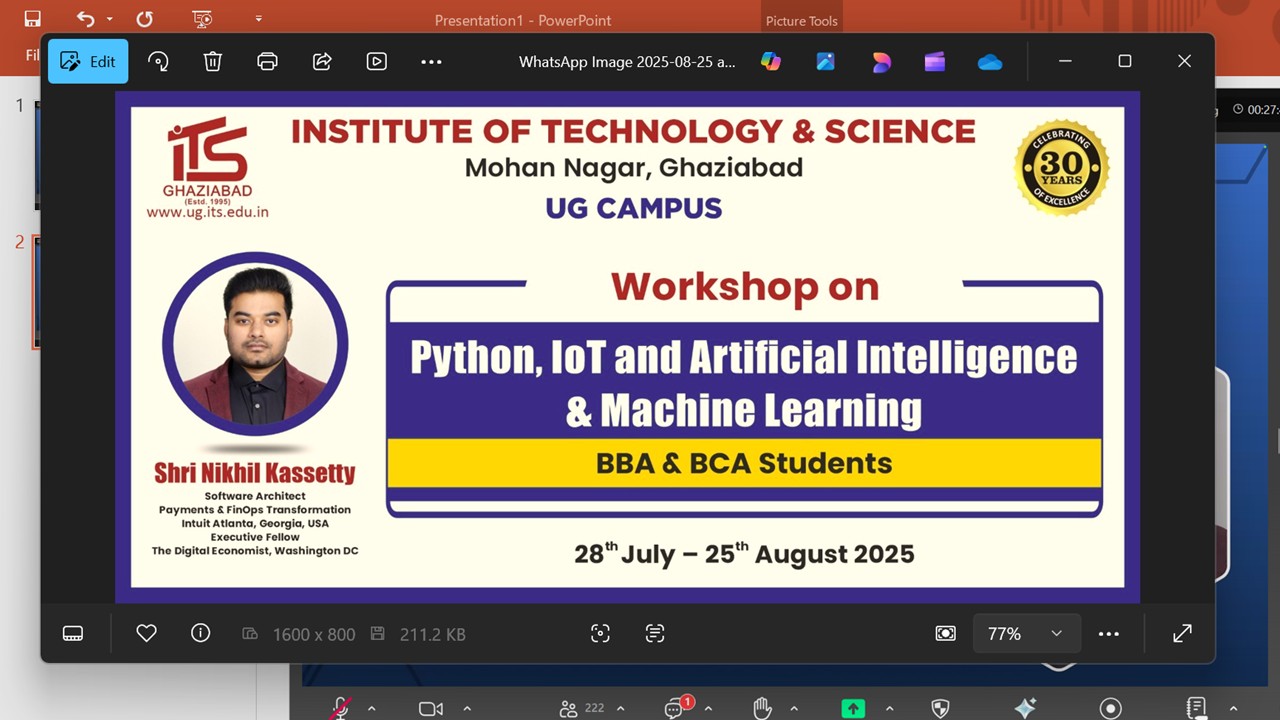Undo the last action in PowerPoint
This screenshot has height=720, width=1280.
coord(85,19)
